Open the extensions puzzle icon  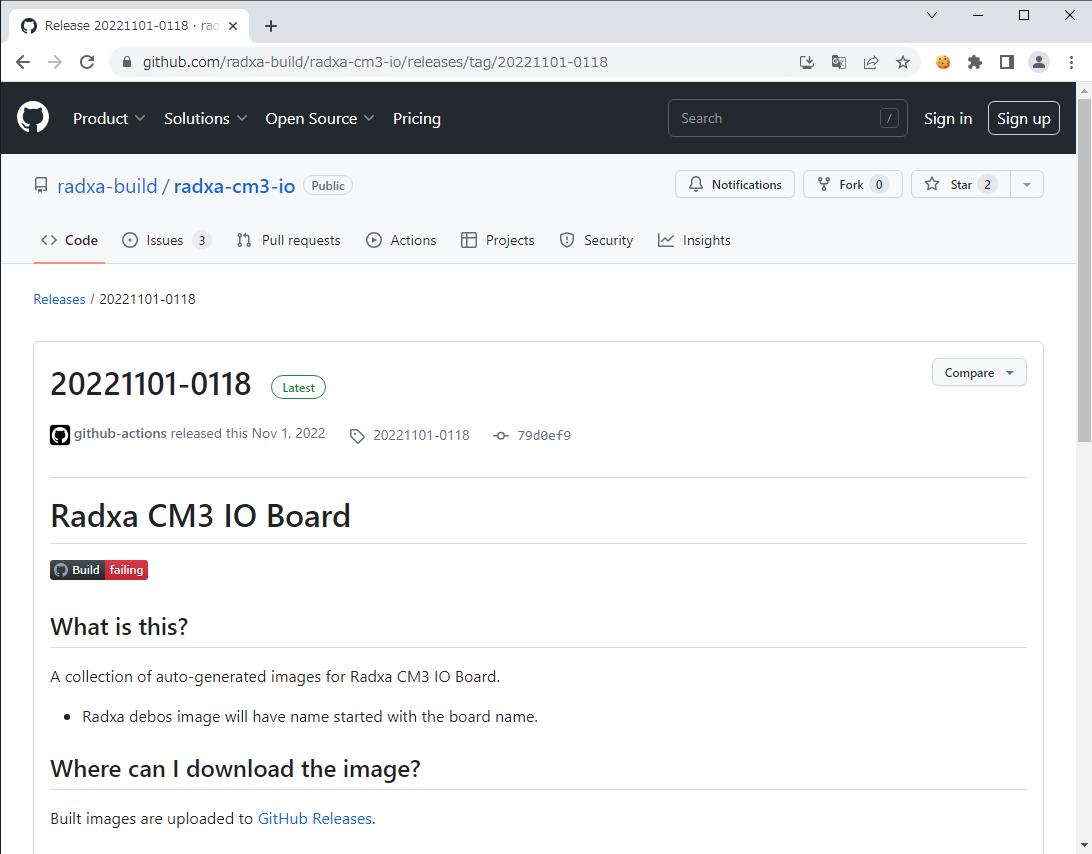975,62
